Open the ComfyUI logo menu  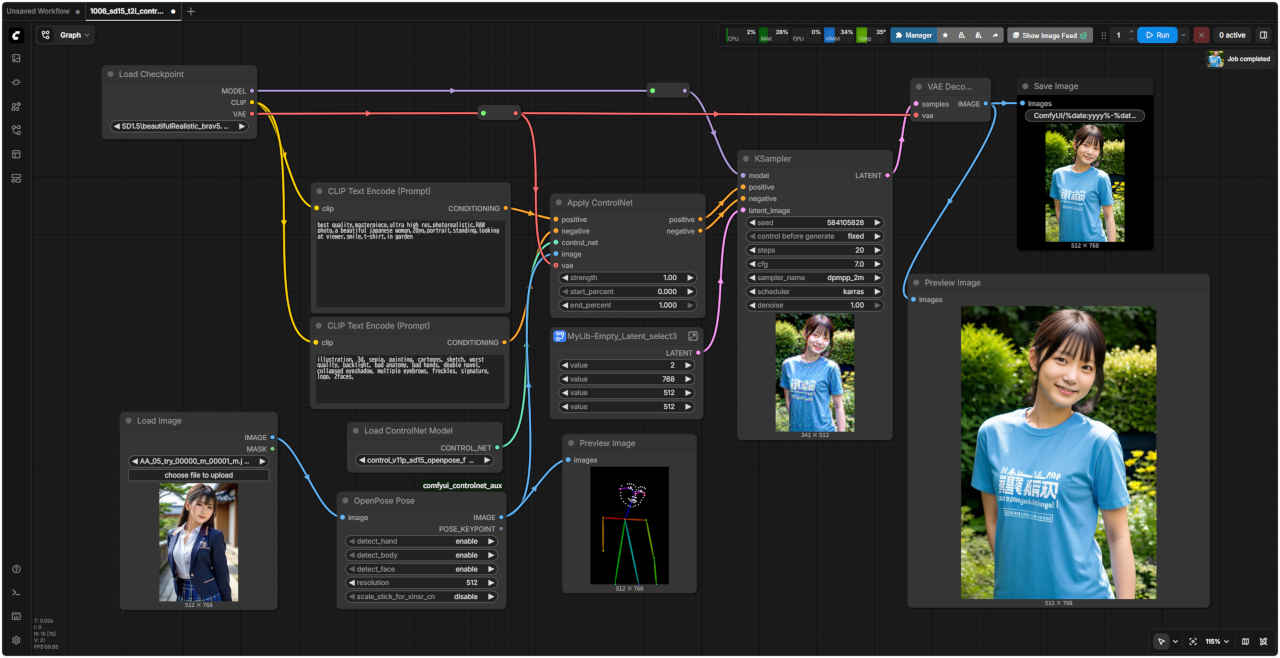click(16, 35)
